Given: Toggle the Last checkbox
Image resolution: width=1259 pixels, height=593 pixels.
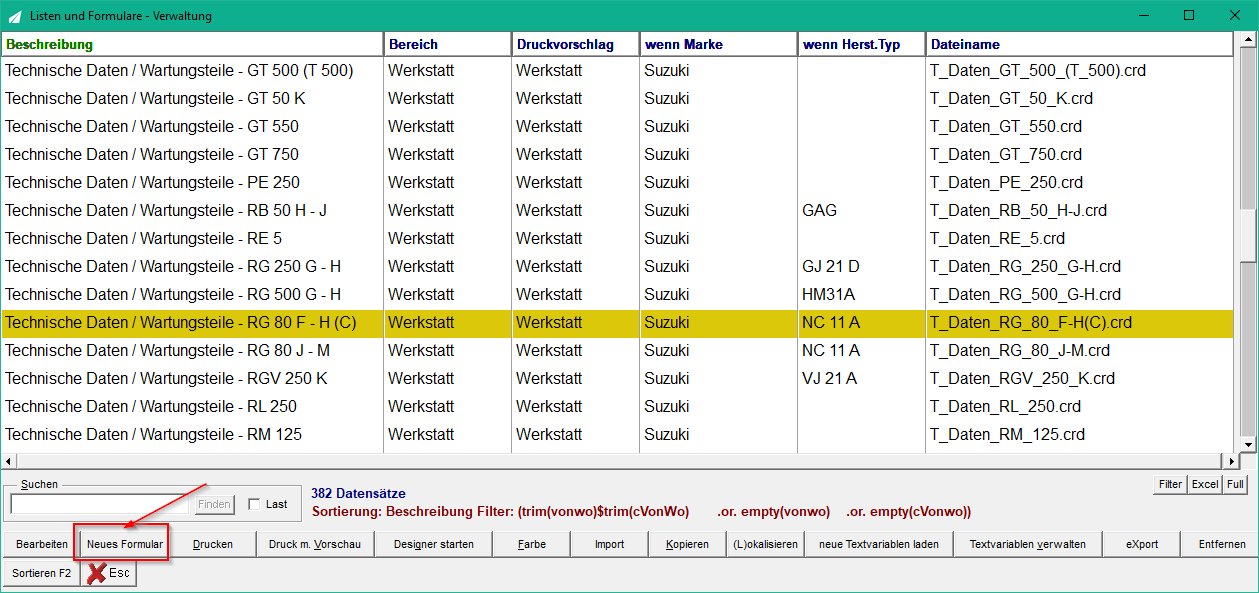Looking at the screenshot, I should coord(254,504).
